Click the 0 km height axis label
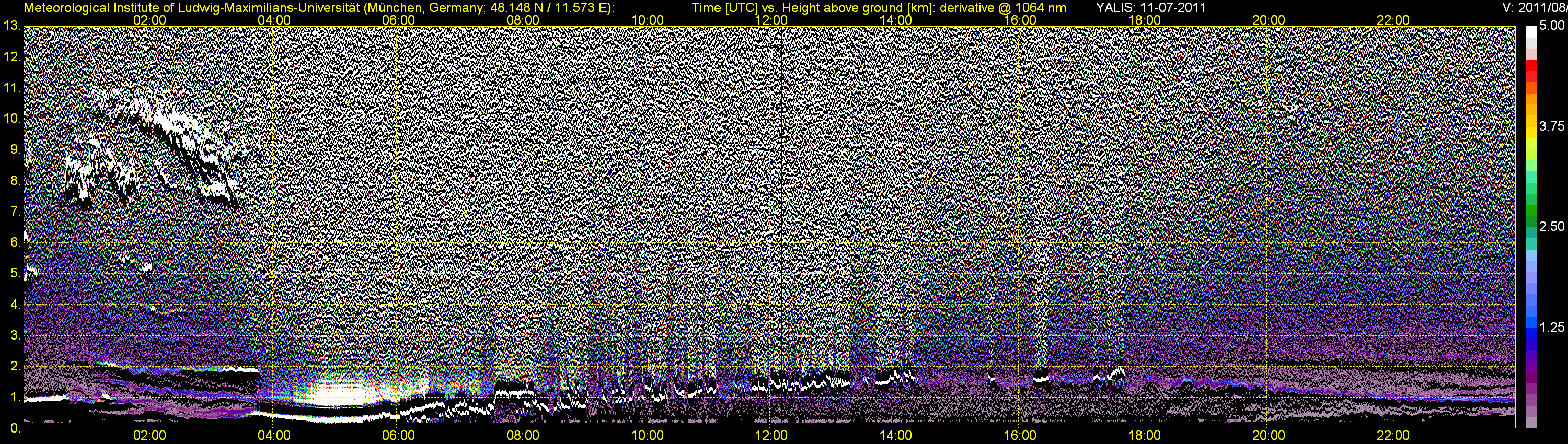The height and width of the screenshot is (444, 1568). (15, 428)
